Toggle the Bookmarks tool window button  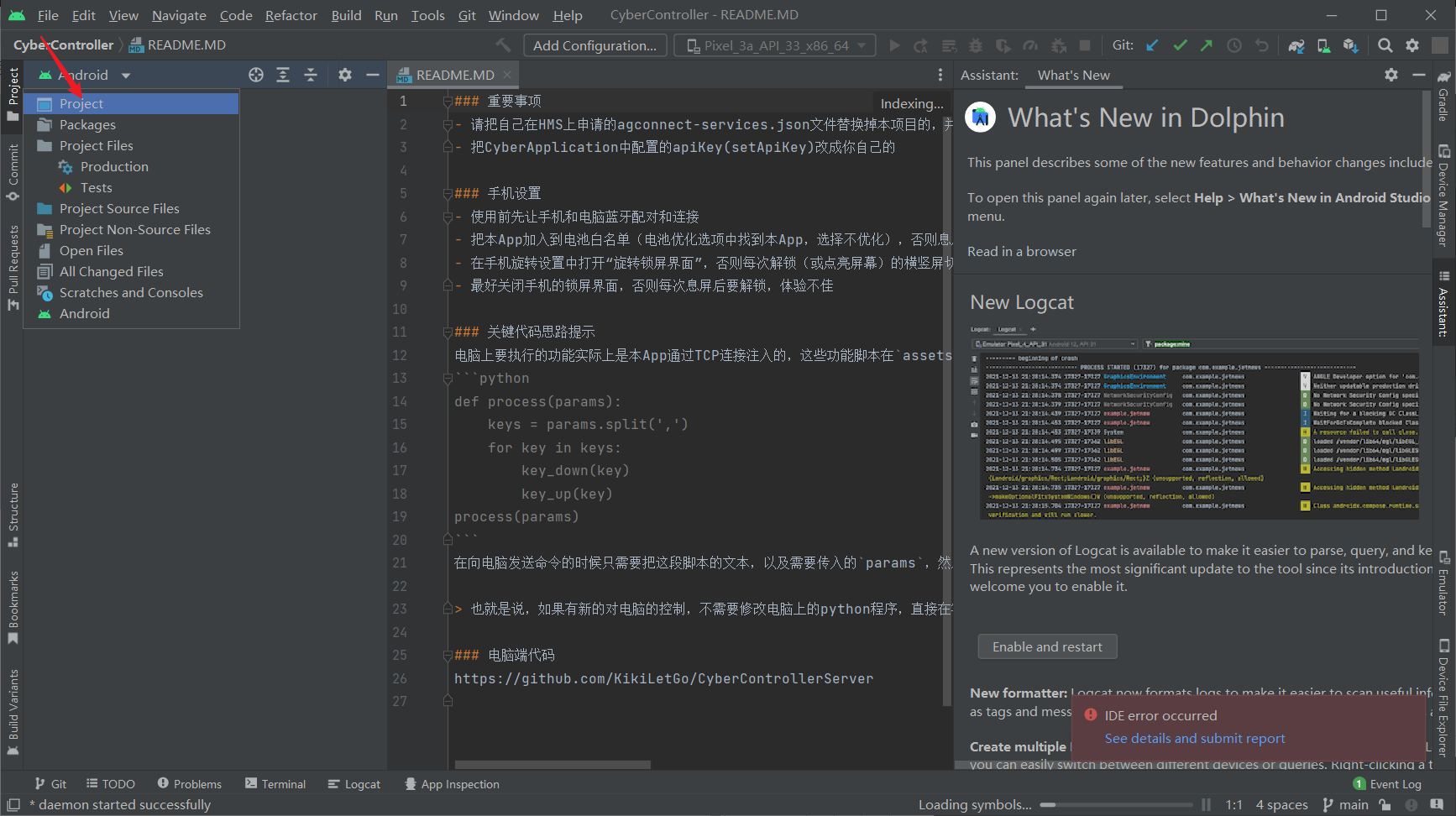(x=13, y=607)
